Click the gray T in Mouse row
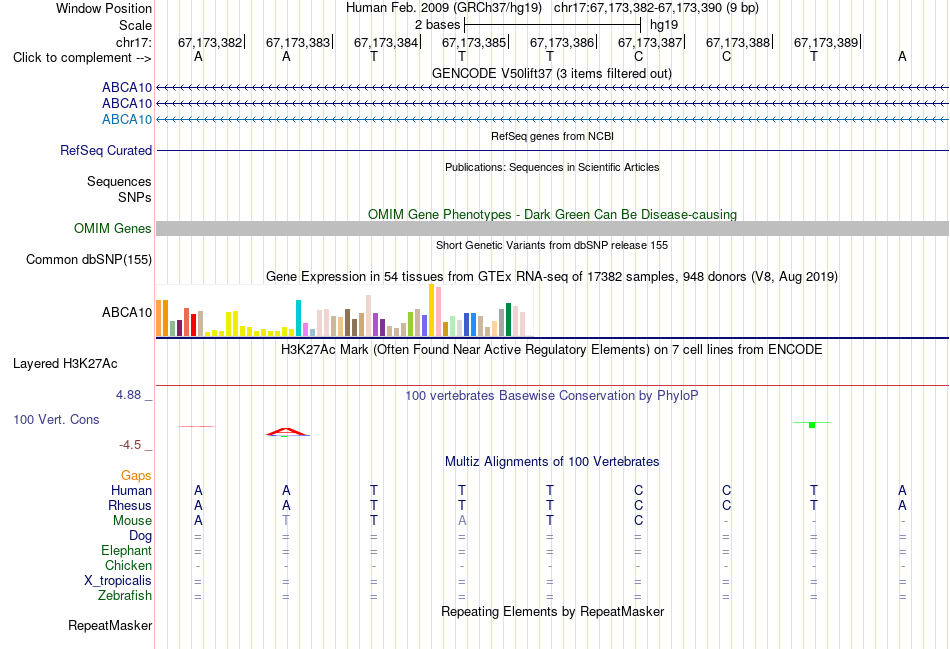 (286, 521)
